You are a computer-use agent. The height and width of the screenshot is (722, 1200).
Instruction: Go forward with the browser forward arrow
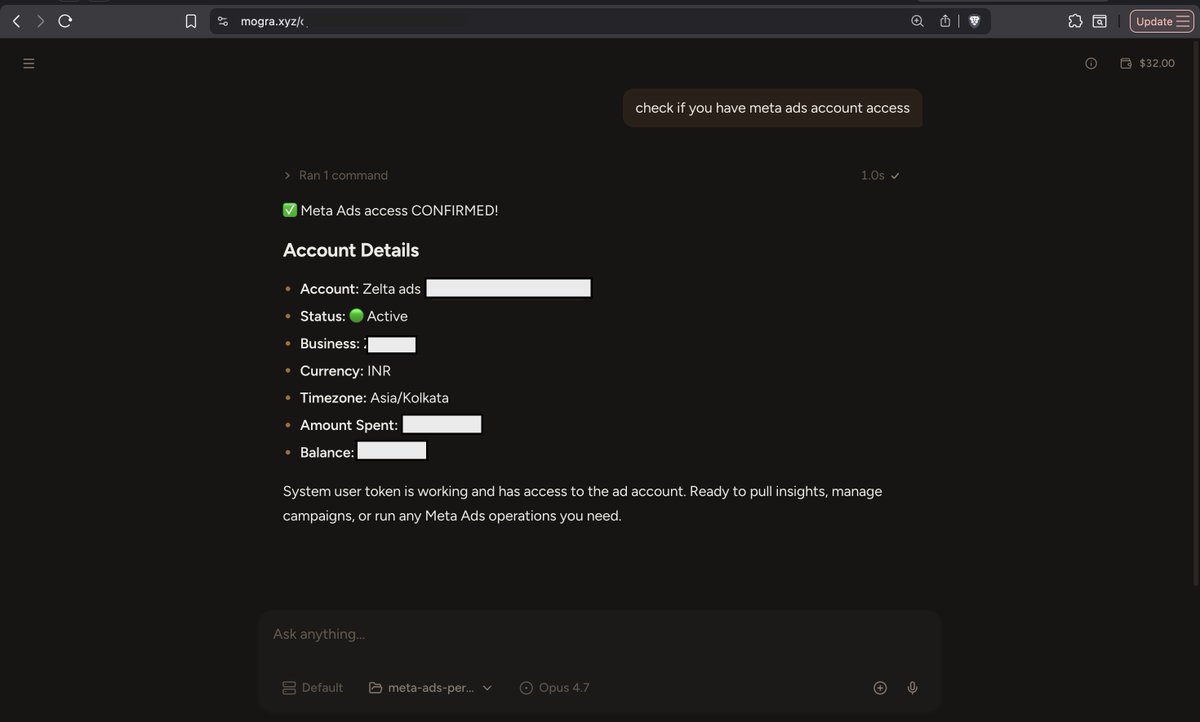click(41, 20)
